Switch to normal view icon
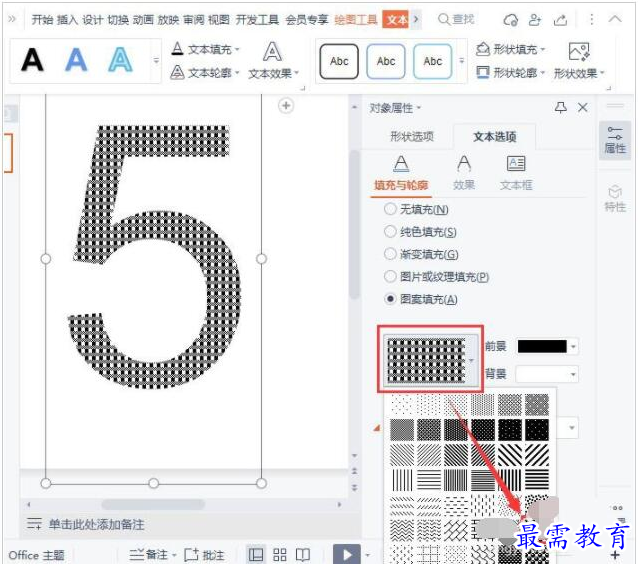 [256, 555]
